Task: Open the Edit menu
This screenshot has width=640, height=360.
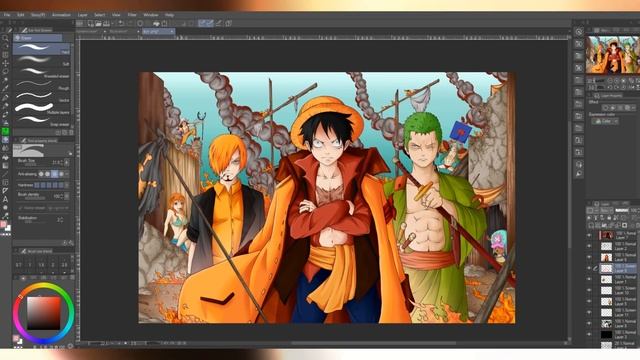Action: [20, 15]
